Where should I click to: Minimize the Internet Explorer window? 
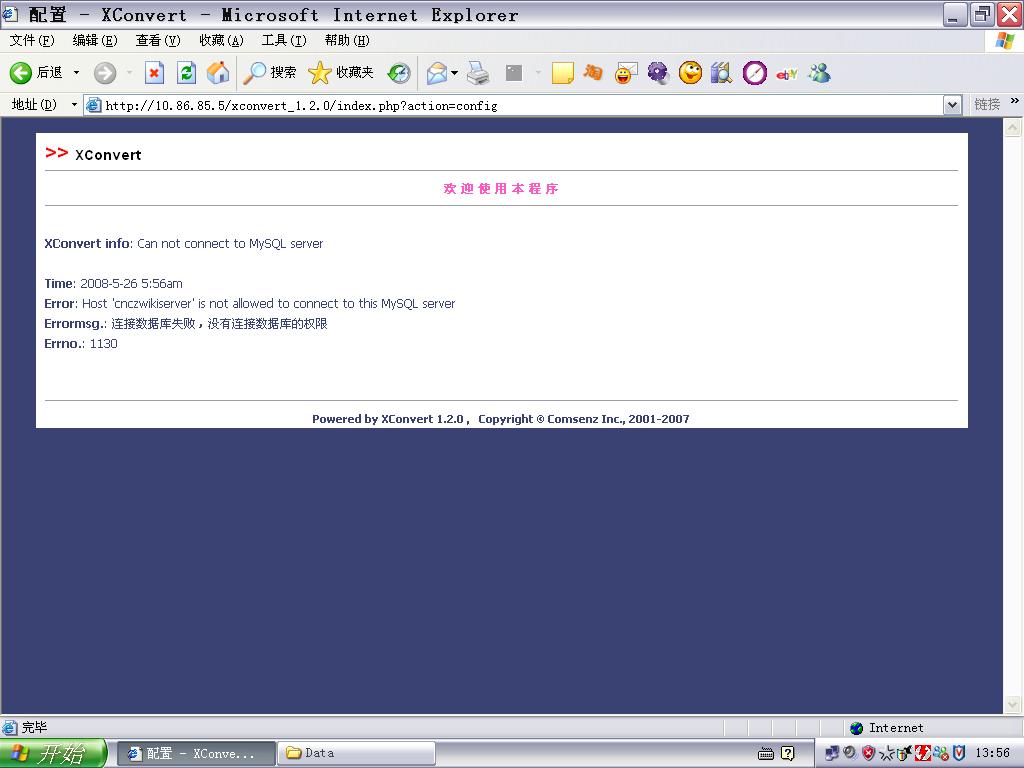tap(954, 14)
